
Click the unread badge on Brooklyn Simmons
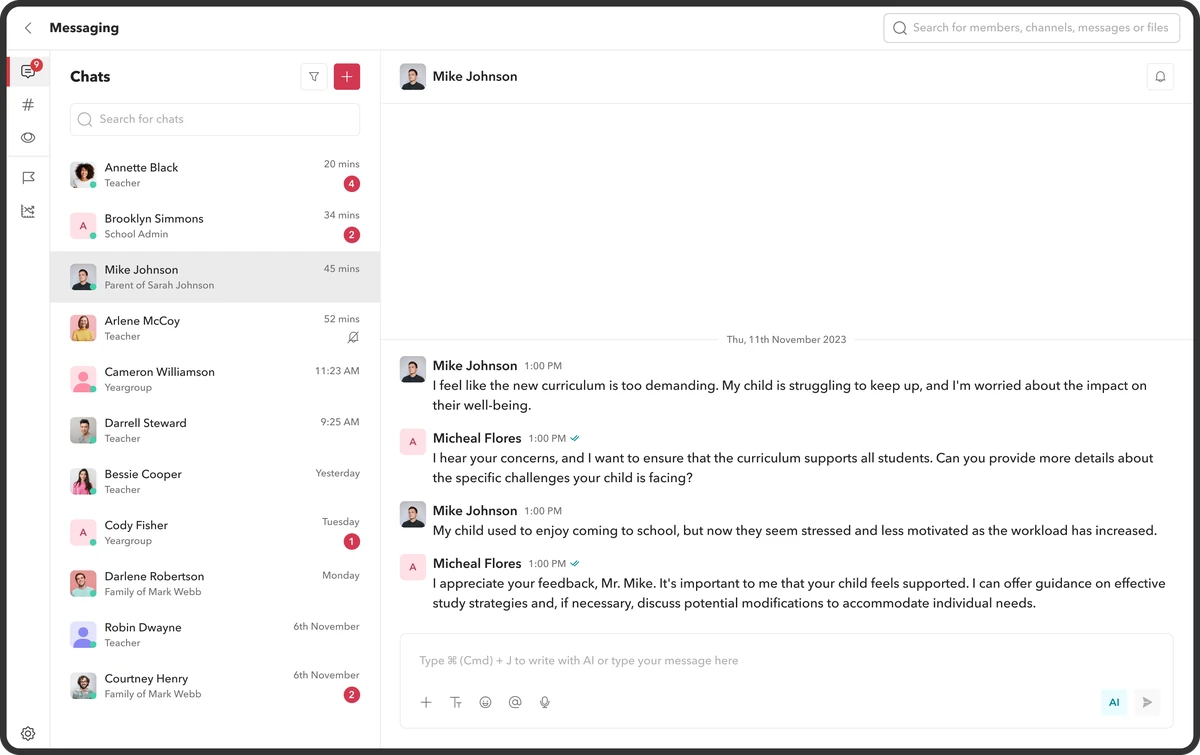351,235
